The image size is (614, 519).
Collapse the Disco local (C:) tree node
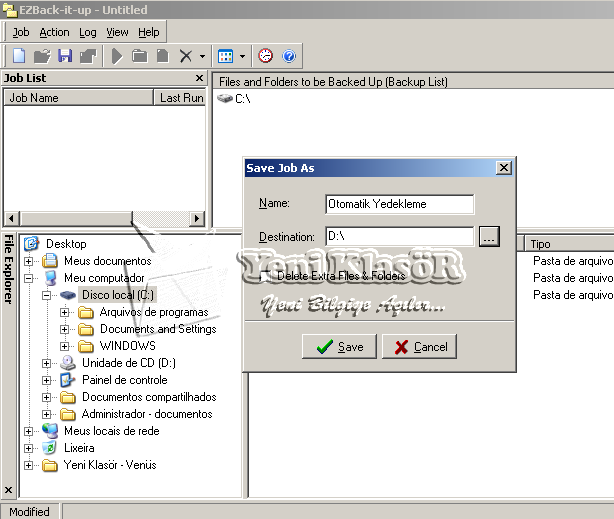(47, 295)
